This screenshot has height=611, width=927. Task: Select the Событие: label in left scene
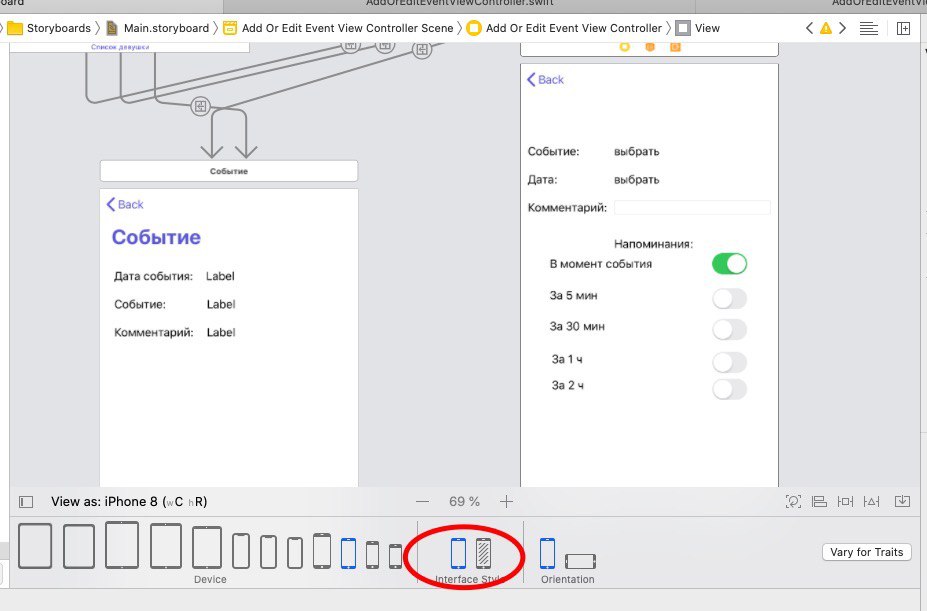(140, 305)
